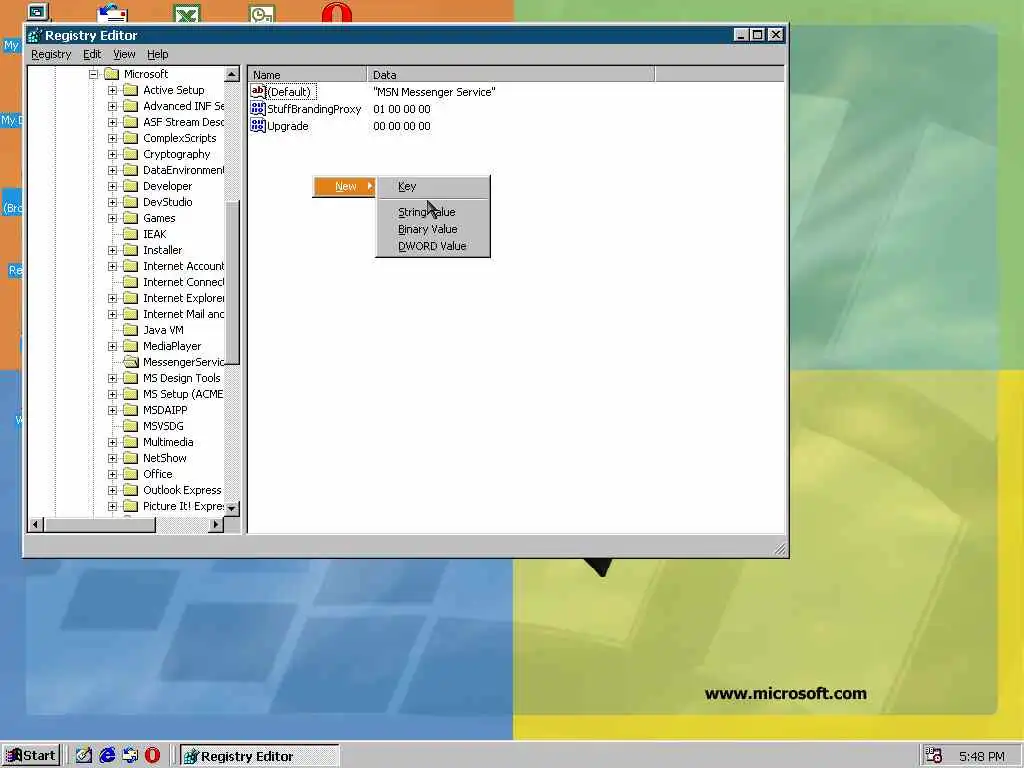Open the Help menu
This screenshot has height=768, width=1024.
point(157,54)
